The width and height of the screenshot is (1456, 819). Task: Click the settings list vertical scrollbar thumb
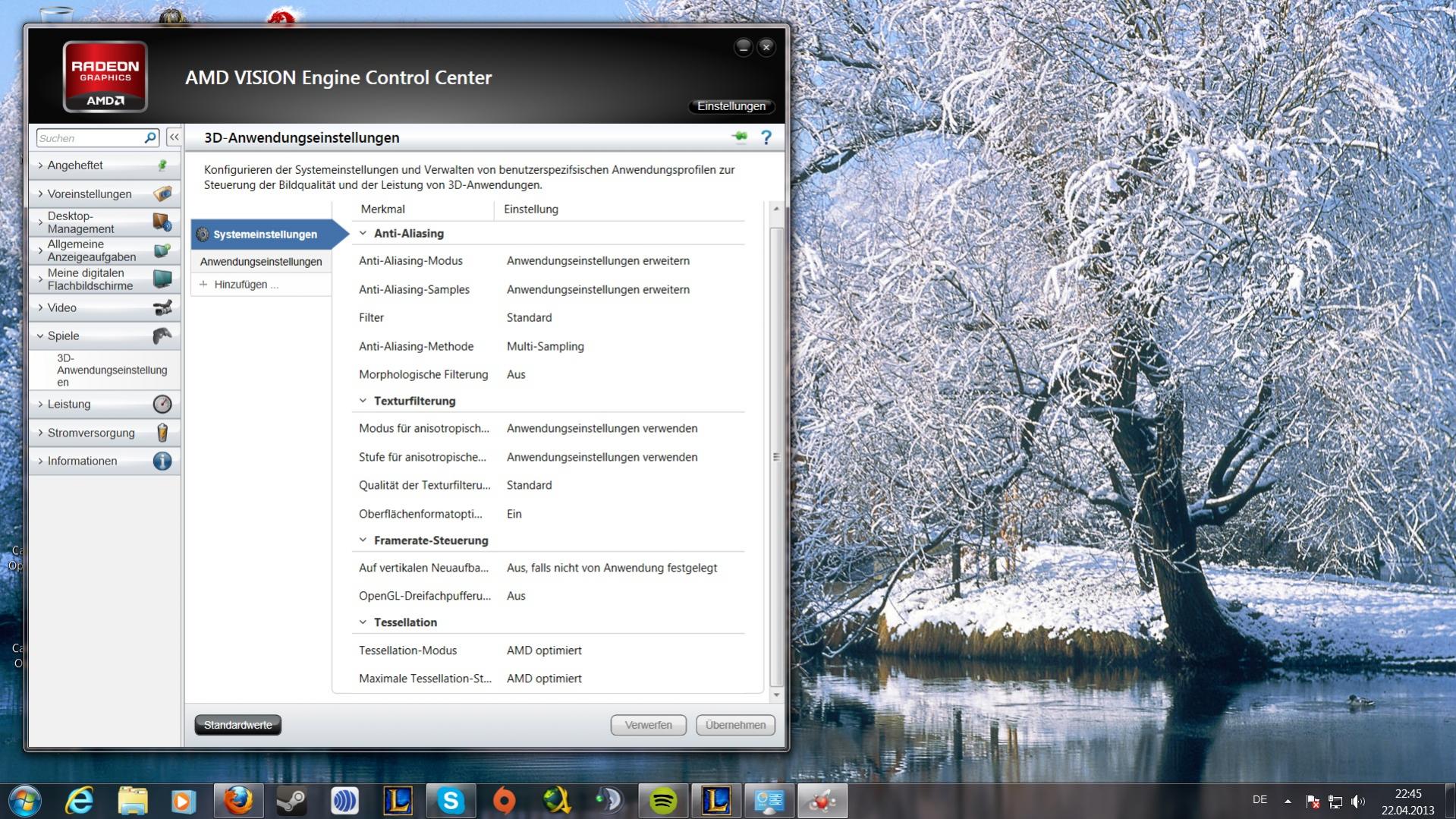pos(775,456)
